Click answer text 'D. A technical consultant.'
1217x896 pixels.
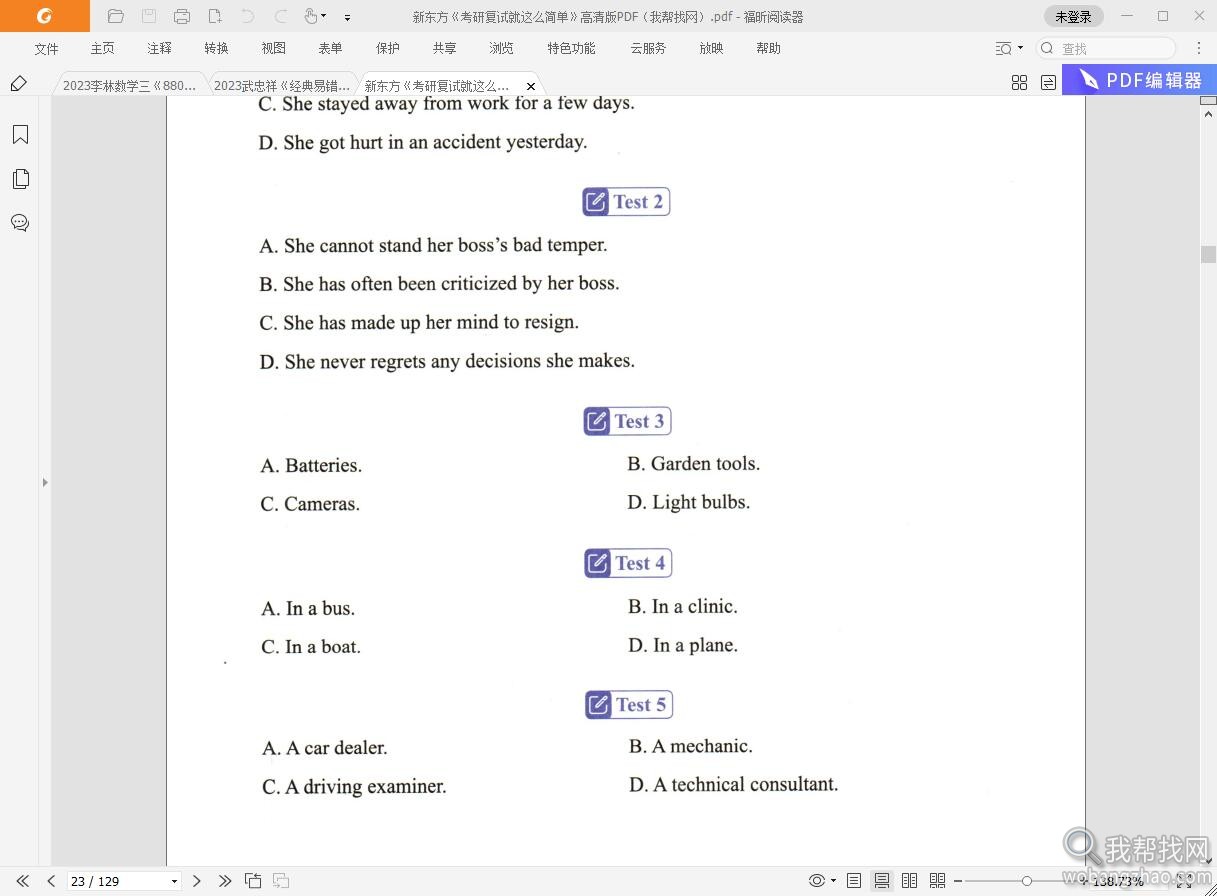tap(734, 785)
